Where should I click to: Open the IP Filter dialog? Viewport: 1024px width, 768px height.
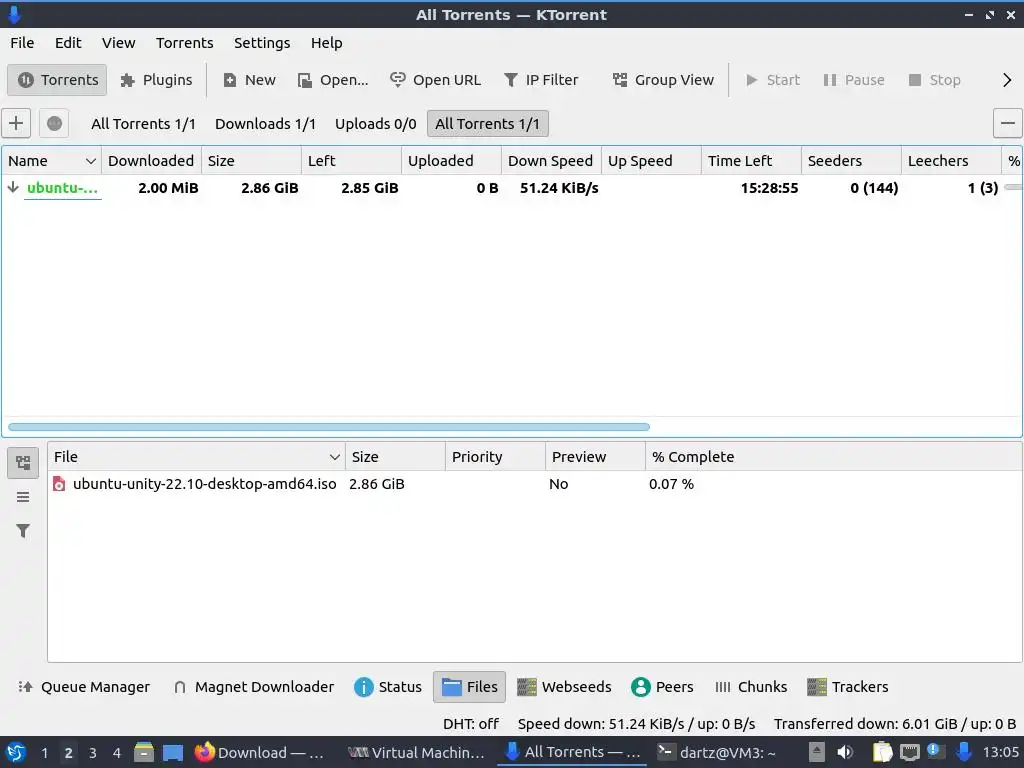pyautogui.click(x=541, y=80)
